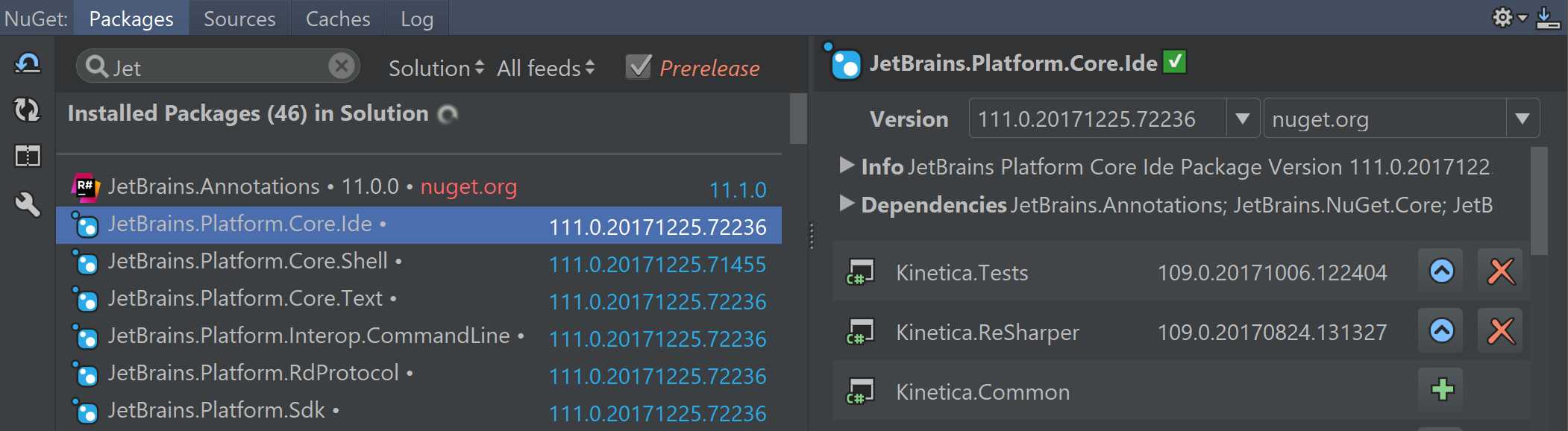Click the Kinetica.Tests C# project icon

[860, 272]
